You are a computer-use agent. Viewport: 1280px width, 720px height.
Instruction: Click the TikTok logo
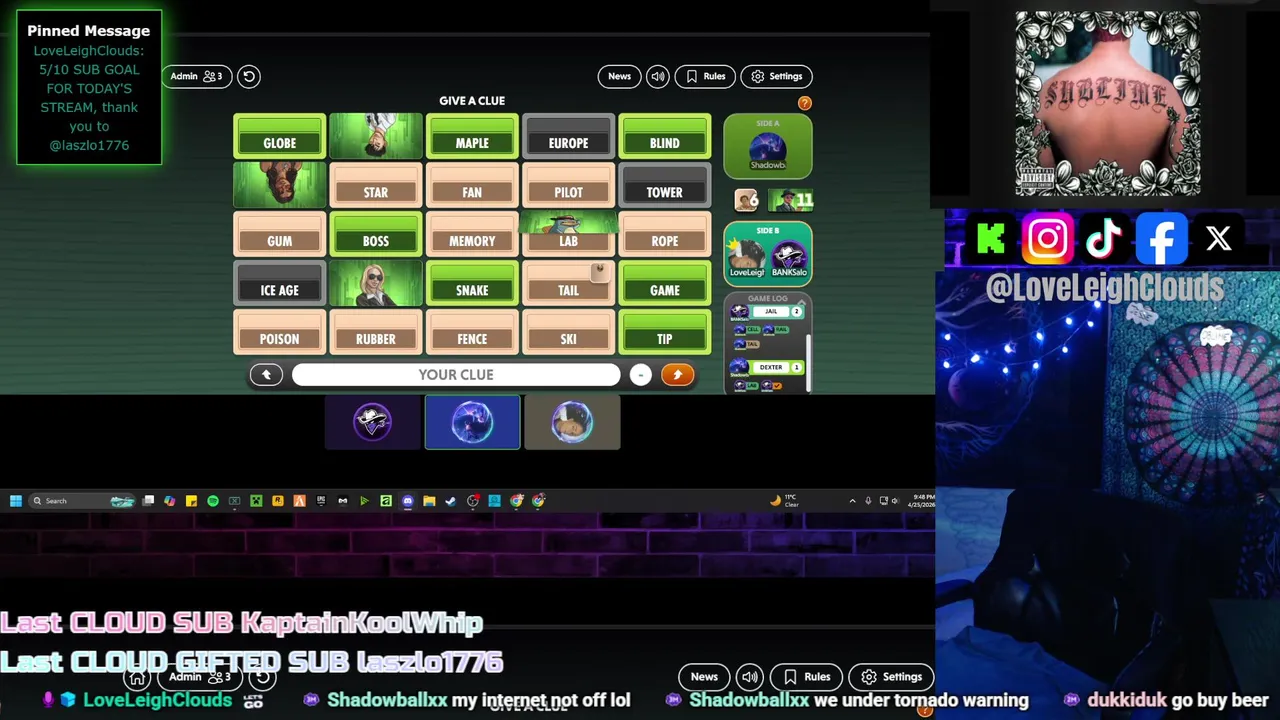[1104, 239]
